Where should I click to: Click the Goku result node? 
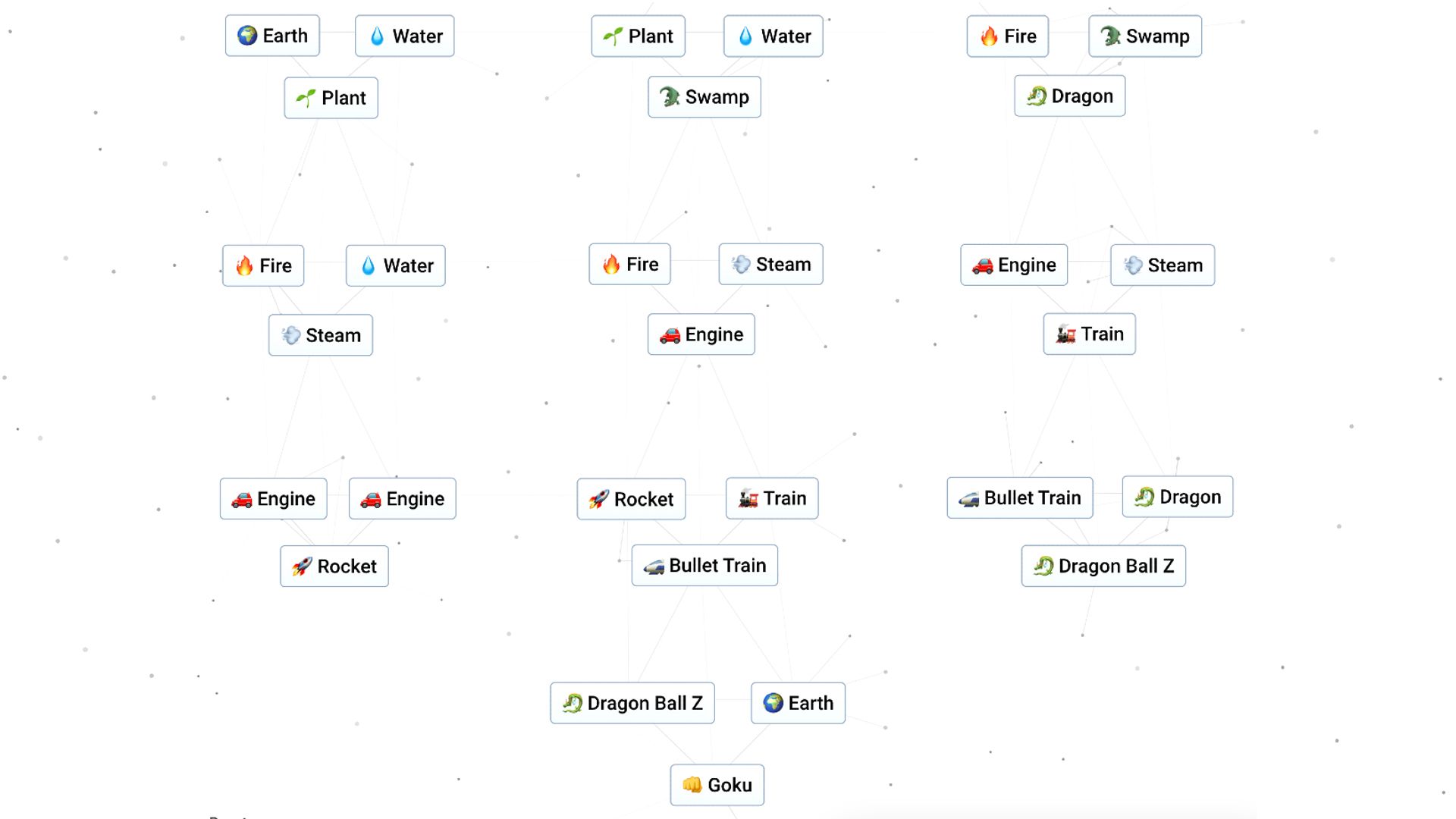click(717, 784)
